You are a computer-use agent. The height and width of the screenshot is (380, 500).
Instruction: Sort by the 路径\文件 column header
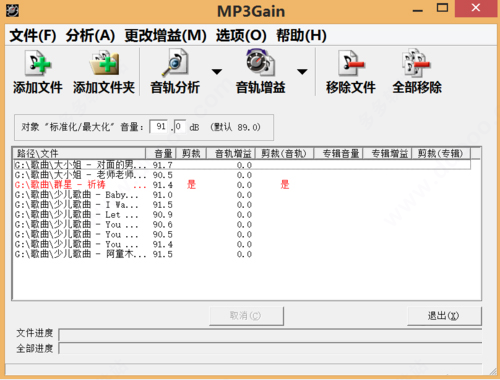click(x=79, y=154)
